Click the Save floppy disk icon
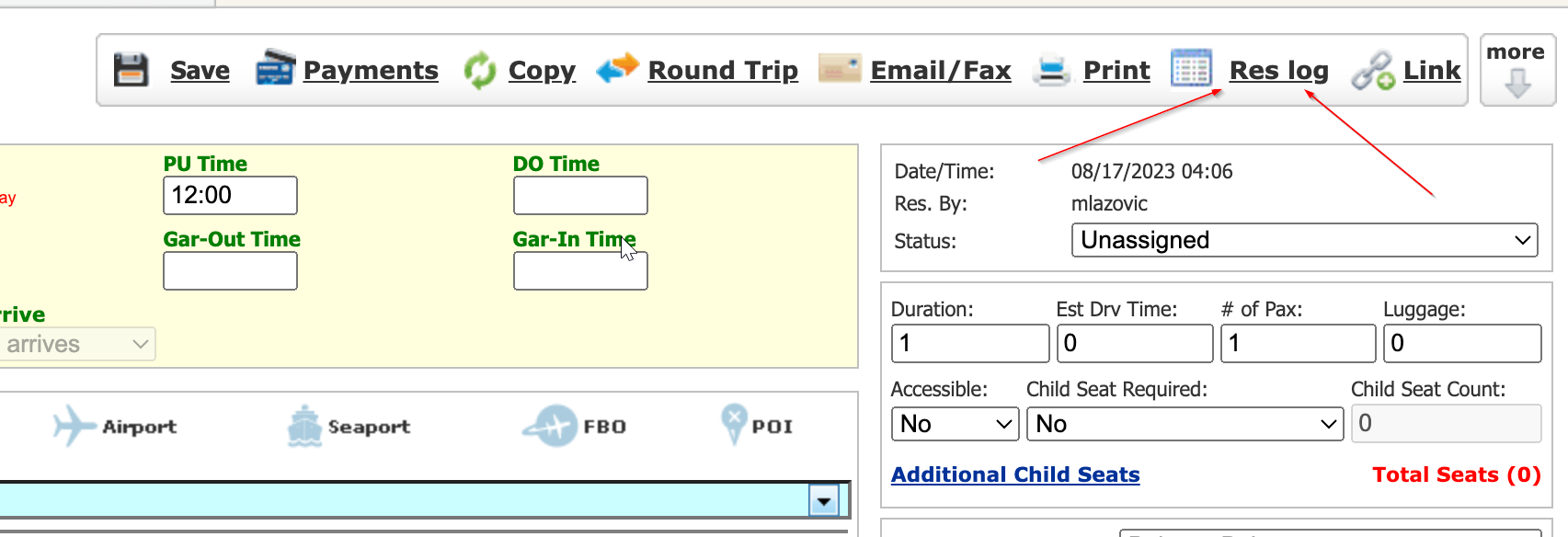This screenshot has height=537, width=1568. point(131,70)
